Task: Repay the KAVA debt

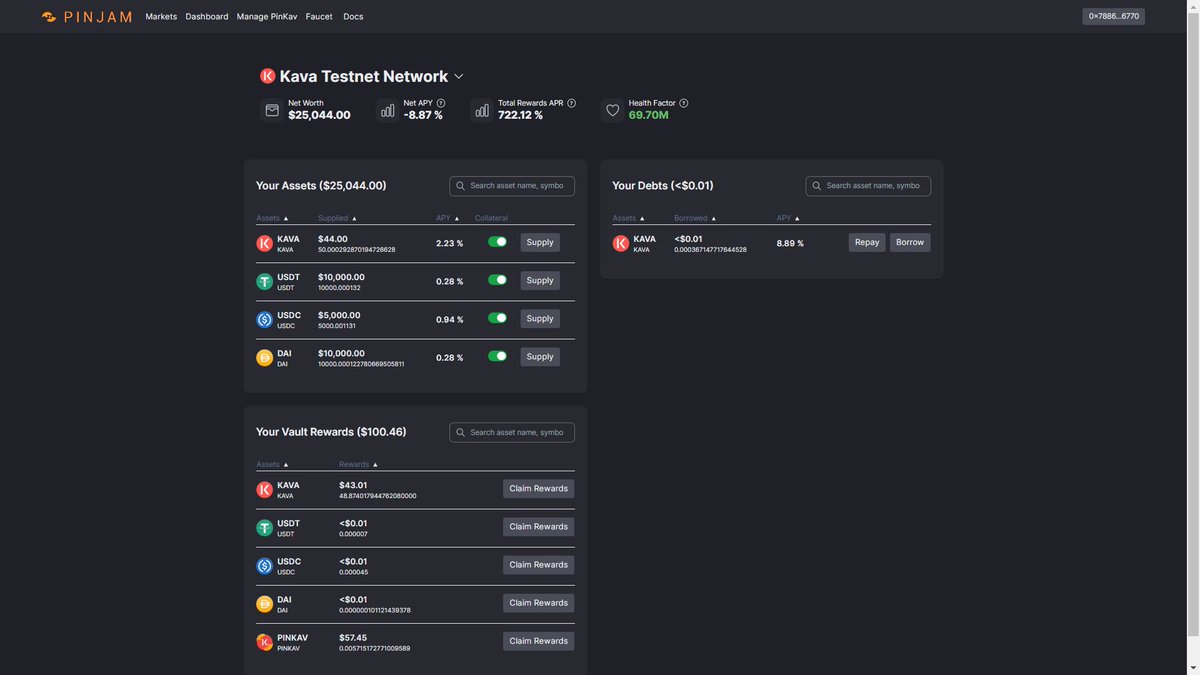Action: click(x=867, y=243)
